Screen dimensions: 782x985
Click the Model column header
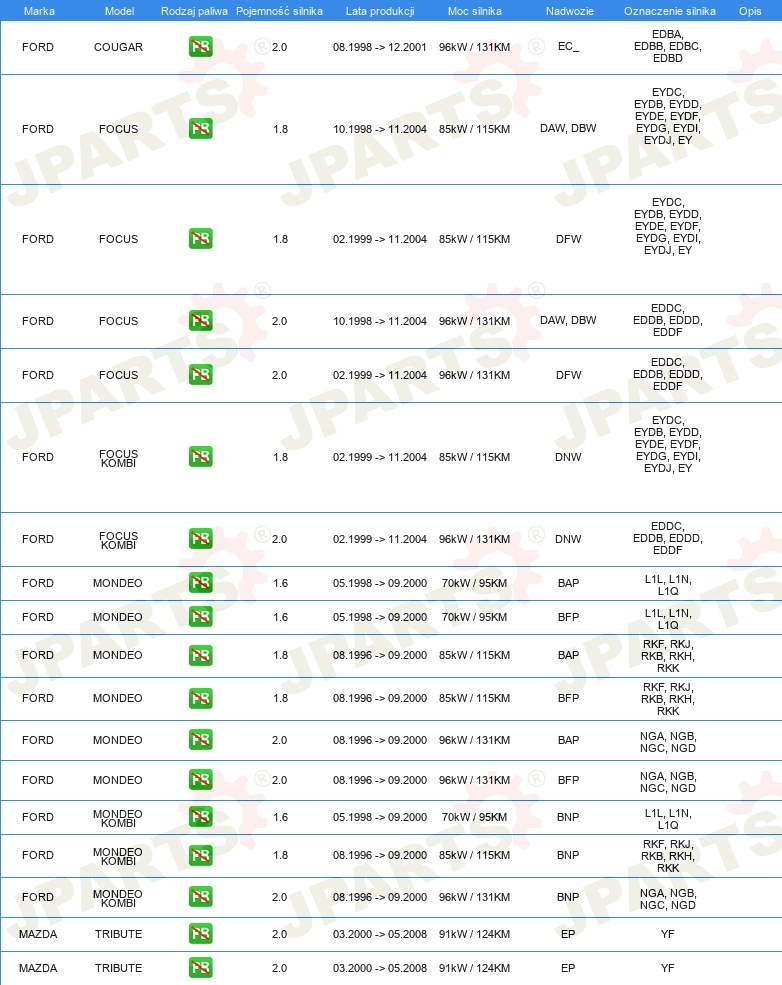[x=119, y=11]
